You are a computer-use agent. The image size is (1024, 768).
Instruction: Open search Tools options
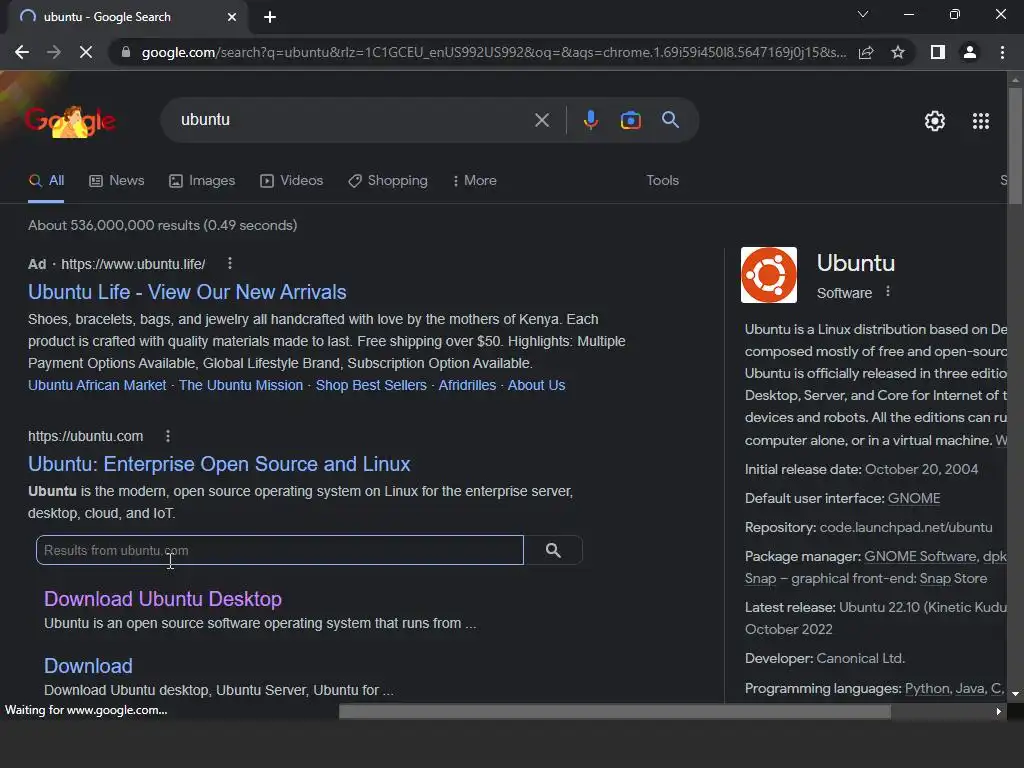[x=662, y=180]
